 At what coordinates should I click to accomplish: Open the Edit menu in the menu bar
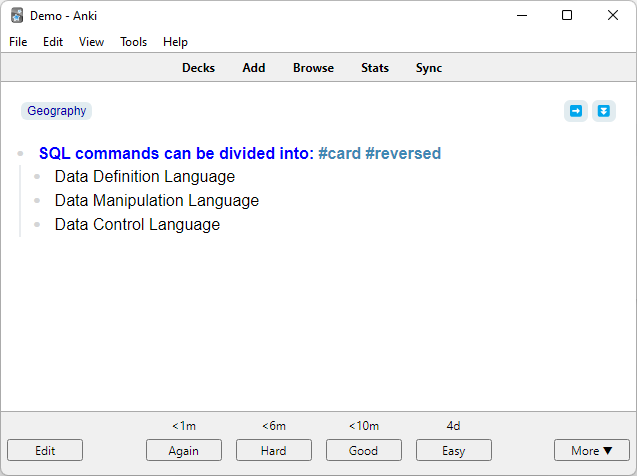click(x=53, y=42)
